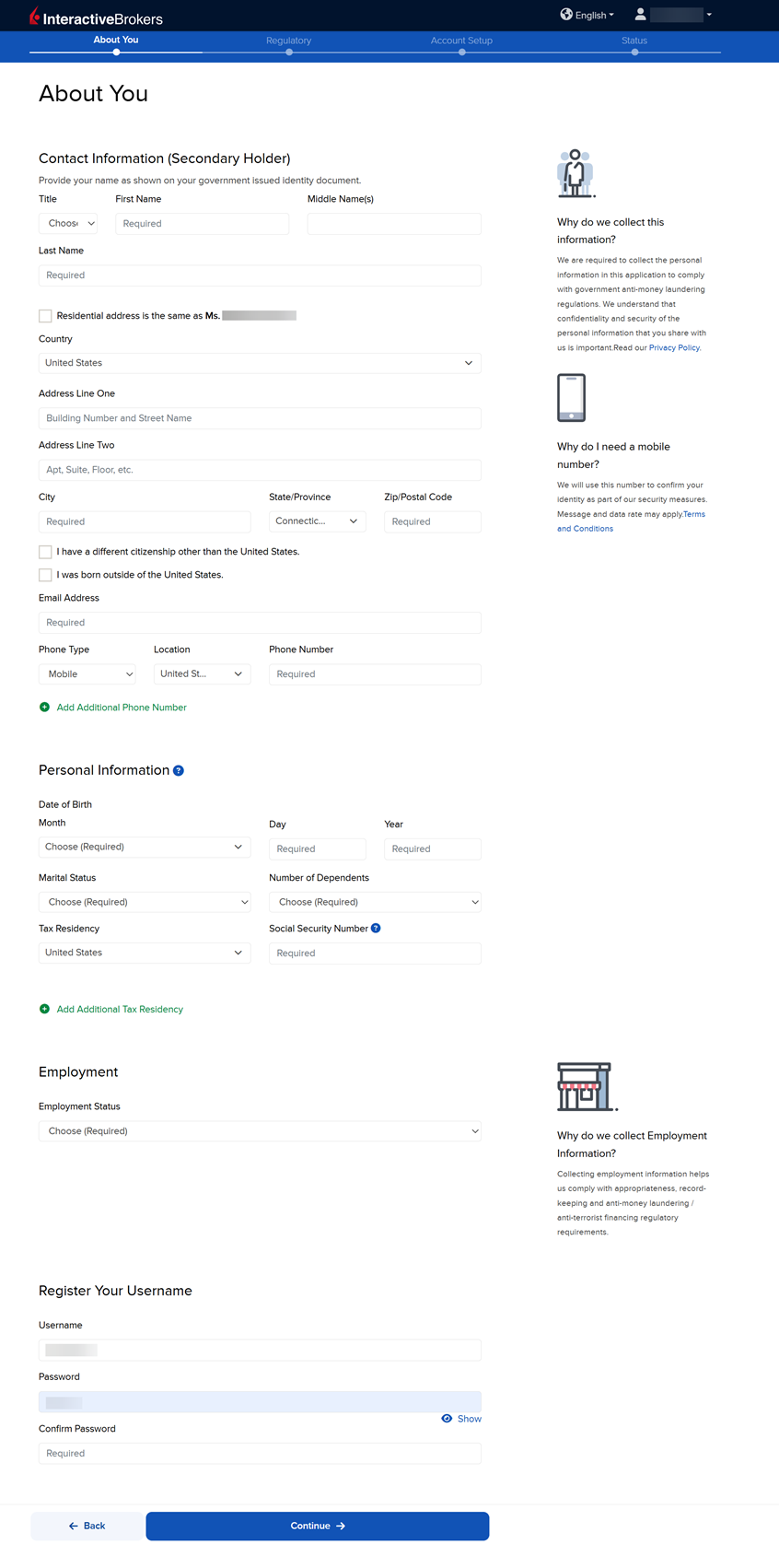Click the globe language icon
Screen dimensions: 779x1568
[x=566, y=15]
